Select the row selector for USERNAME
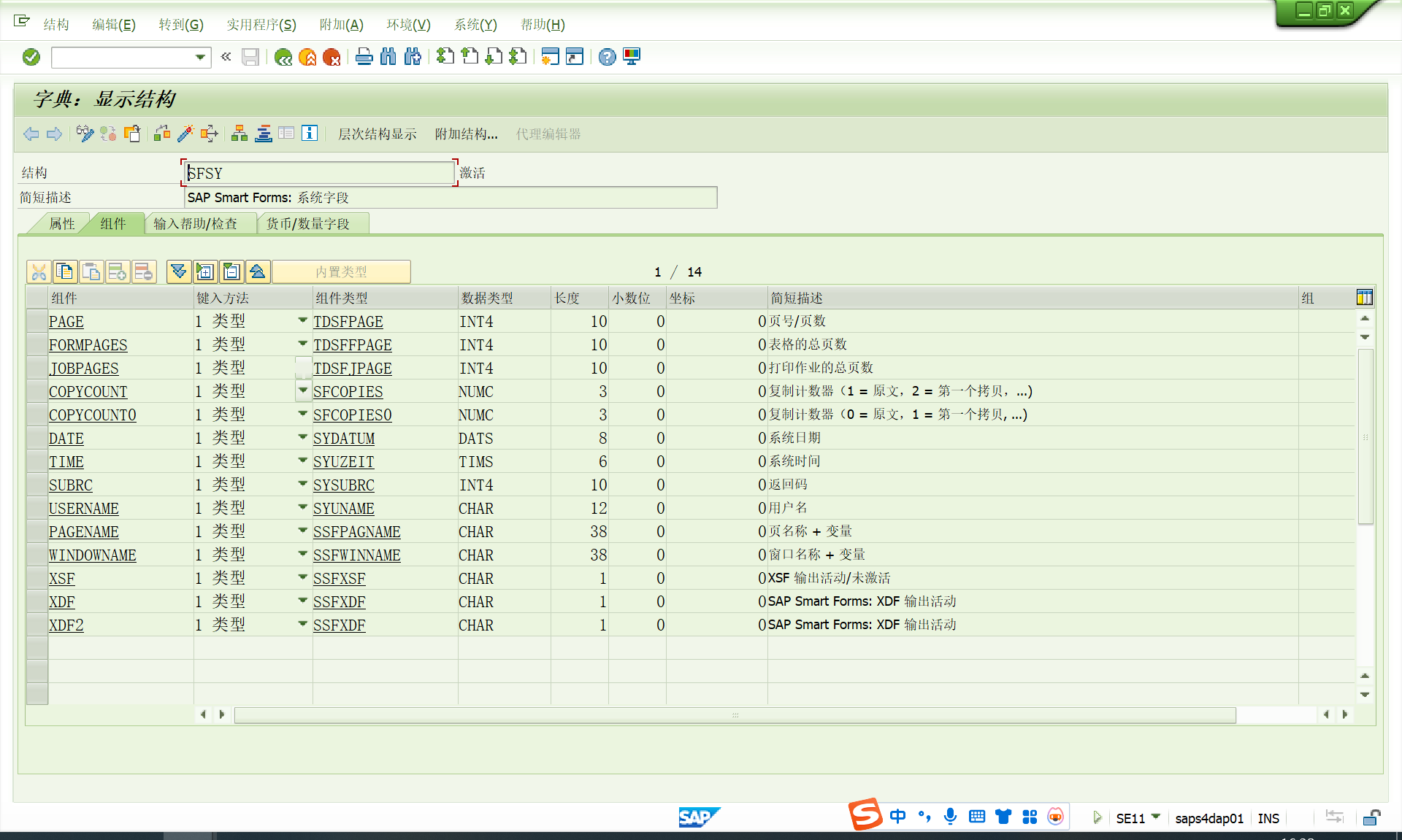The image size is (1402, 840). coord(37,508)
